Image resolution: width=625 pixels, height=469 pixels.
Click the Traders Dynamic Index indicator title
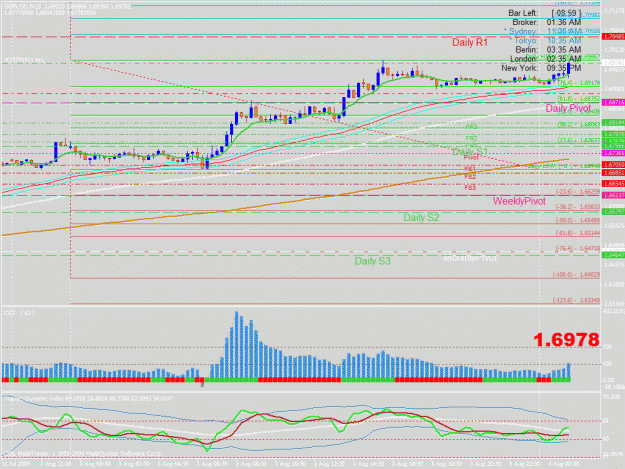coord(88,398)
